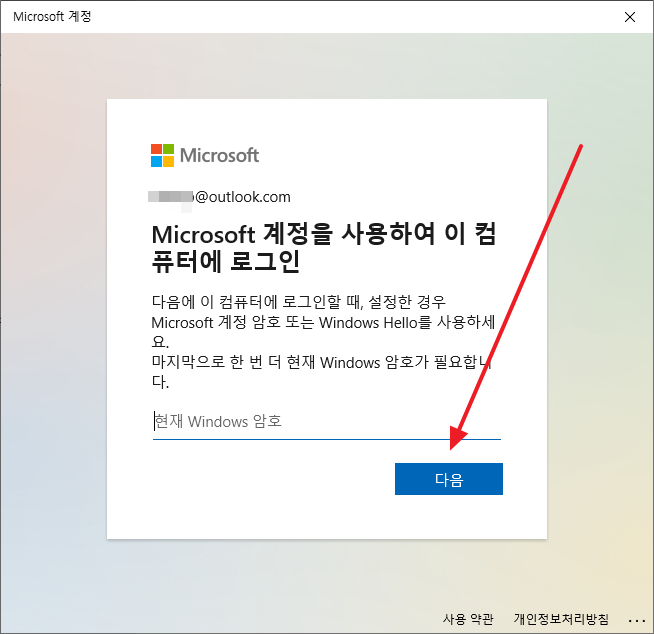The height and width of the screenshot is (634, 654).
Task: Click the '다음에 이 컴퓨터에 로그인할 때' paragraph
Action: [x=323, y=322]
